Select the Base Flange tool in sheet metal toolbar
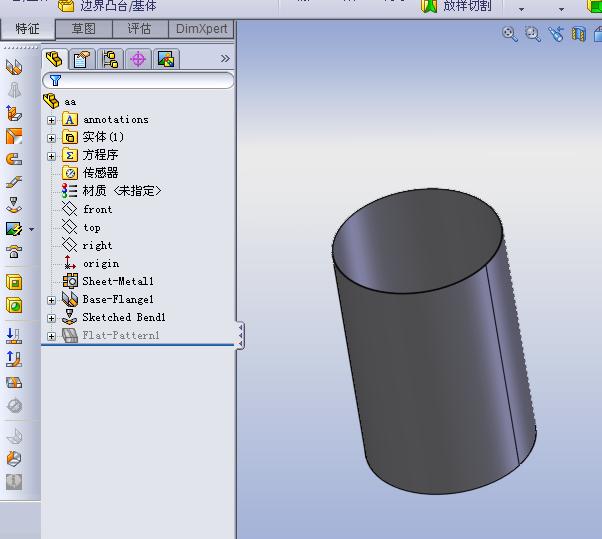Screen dimensions: 602x539 pos(14,67)
